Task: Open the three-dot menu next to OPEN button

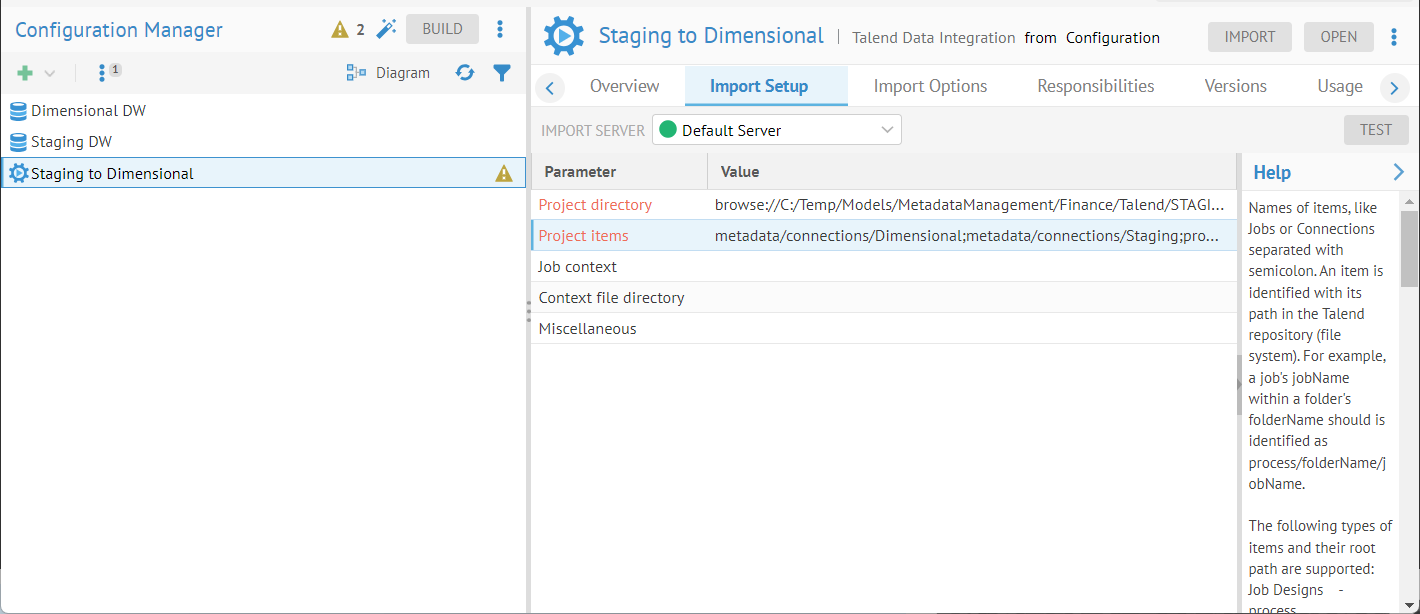Action: point(1394,37)
